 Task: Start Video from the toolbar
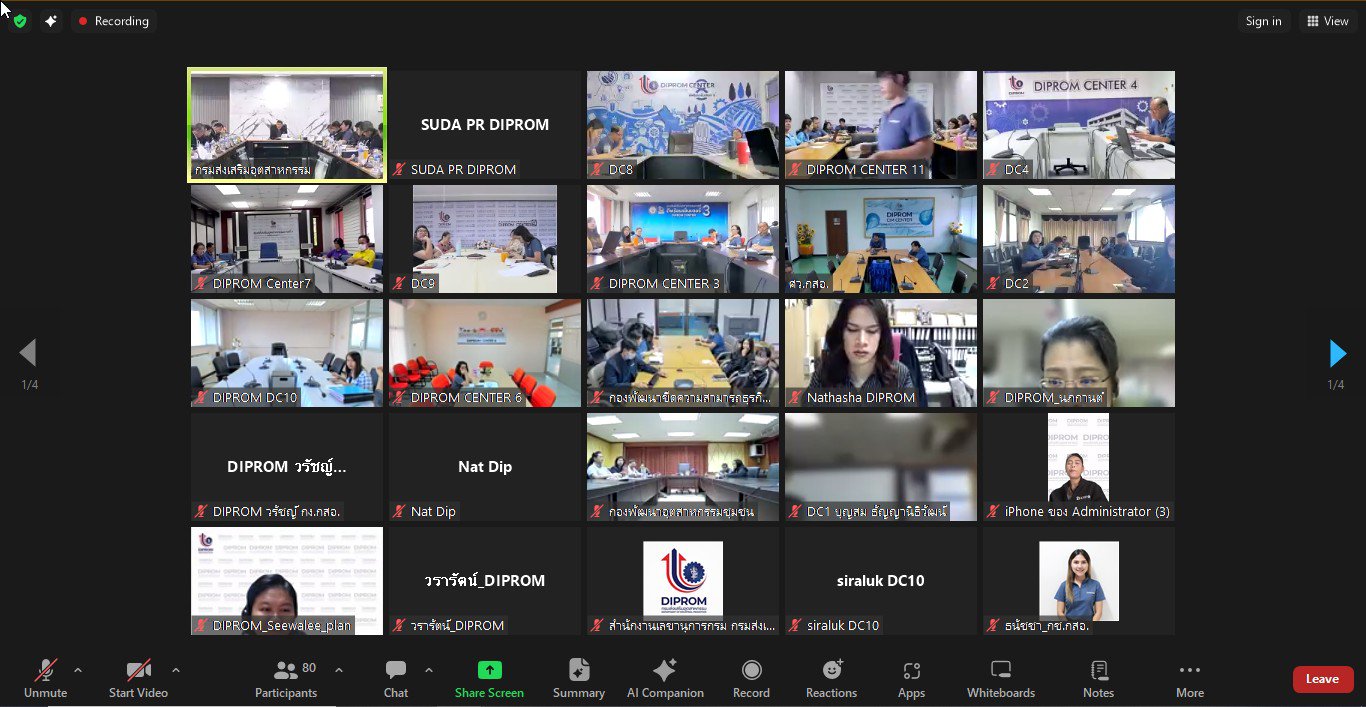(138, 679)
